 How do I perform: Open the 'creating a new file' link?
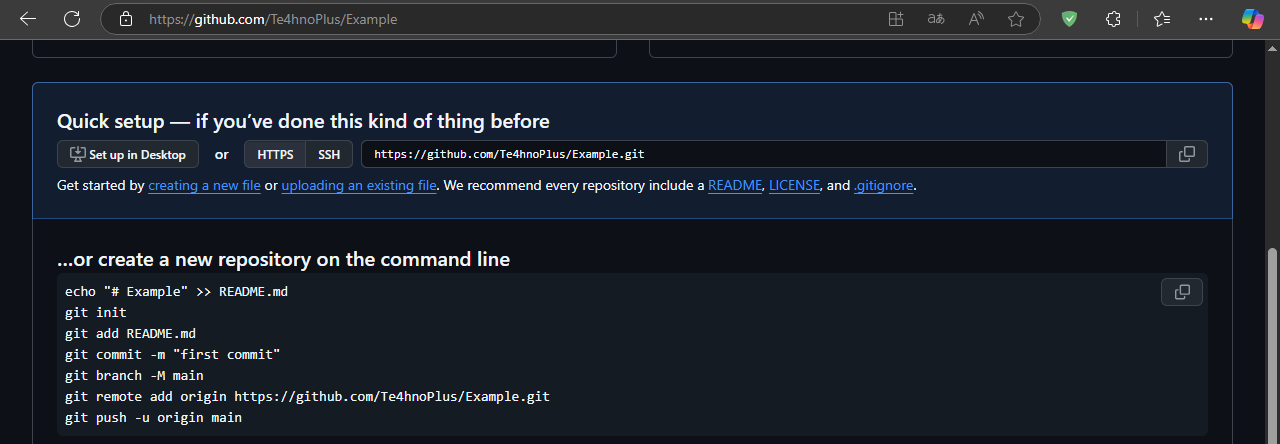click(x=204, y=185)
